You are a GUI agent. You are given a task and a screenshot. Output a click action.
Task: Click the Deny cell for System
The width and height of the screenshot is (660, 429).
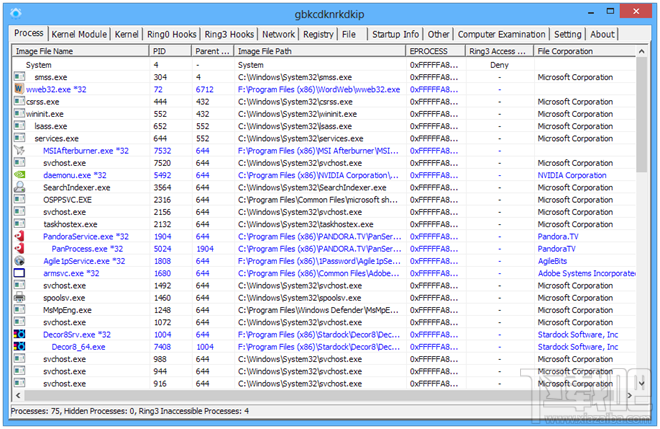coord(499,65)
